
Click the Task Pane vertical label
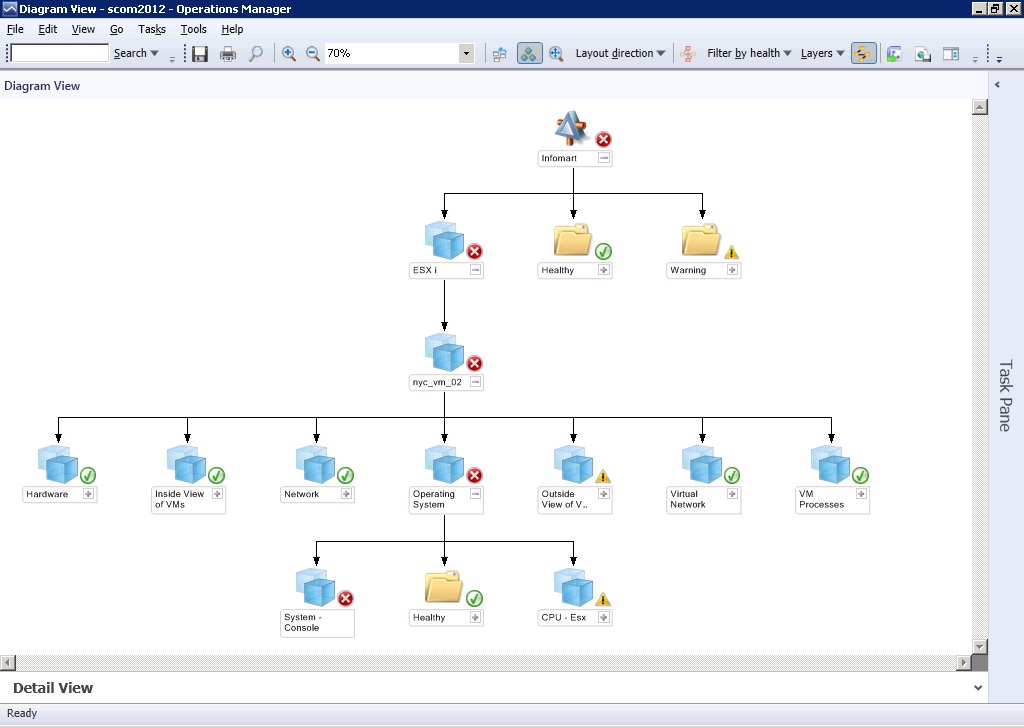click(x=1005, y=396)
